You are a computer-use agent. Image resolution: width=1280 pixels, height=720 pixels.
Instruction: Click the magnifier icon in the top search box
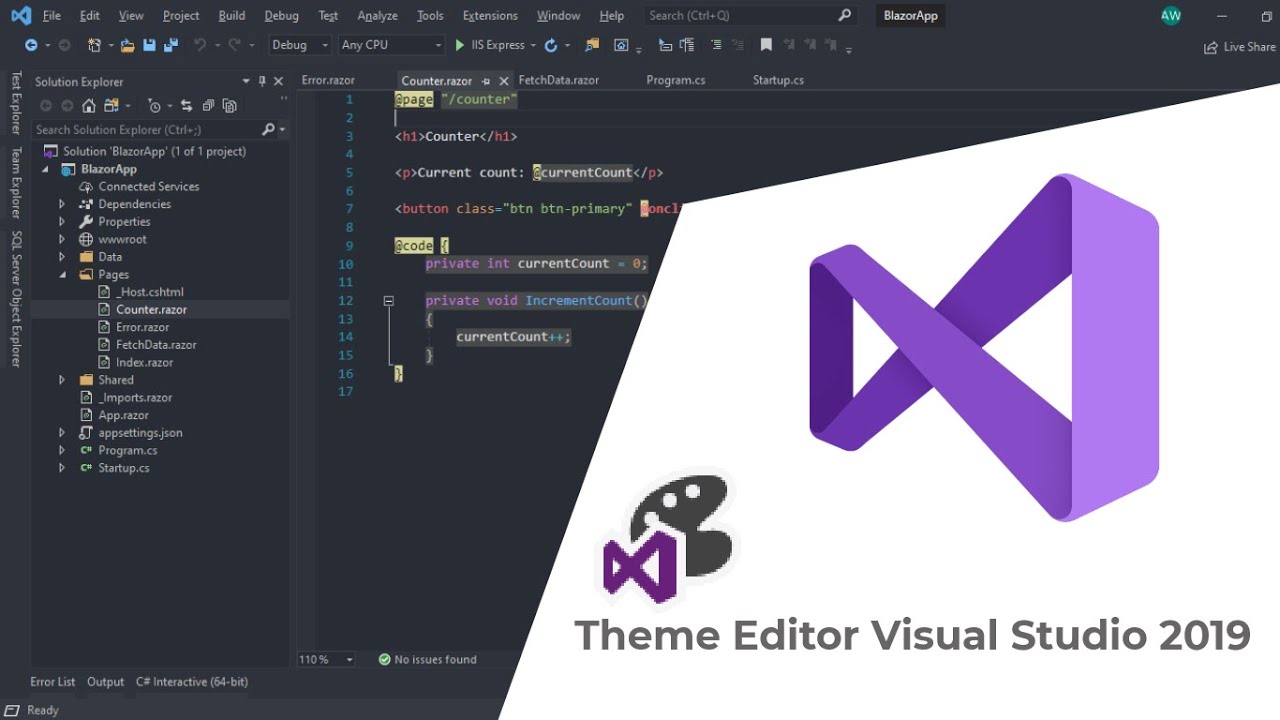pos(844,15)
